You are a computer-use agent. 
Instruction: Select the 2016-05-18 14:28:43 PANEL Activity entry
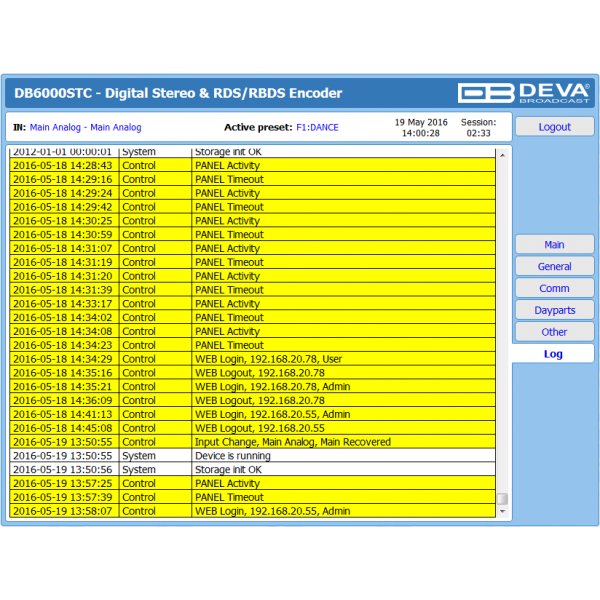(x=253, y=165)
